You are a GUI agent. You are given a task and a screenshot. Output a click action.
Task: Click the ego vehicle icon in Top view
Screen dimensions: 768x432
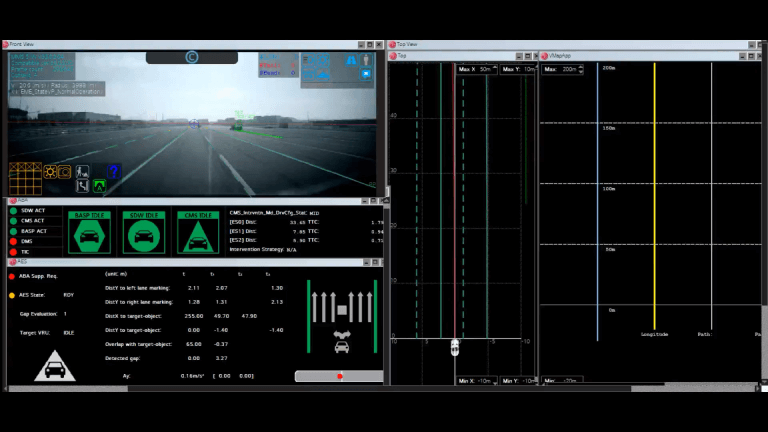pos(455,347)
